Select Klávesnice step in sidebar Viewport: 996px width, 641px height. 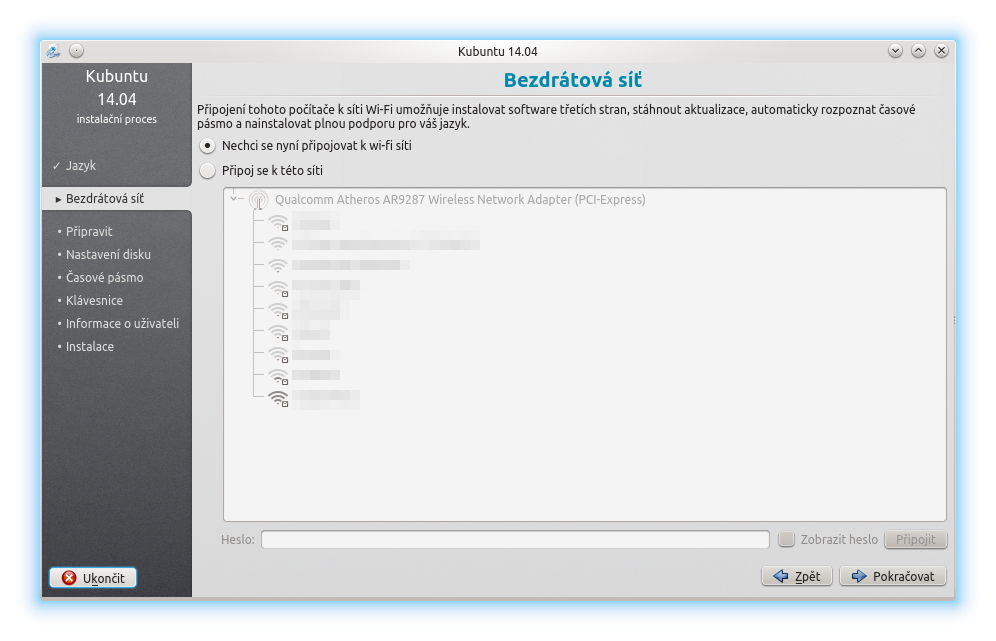click(94, 300)
